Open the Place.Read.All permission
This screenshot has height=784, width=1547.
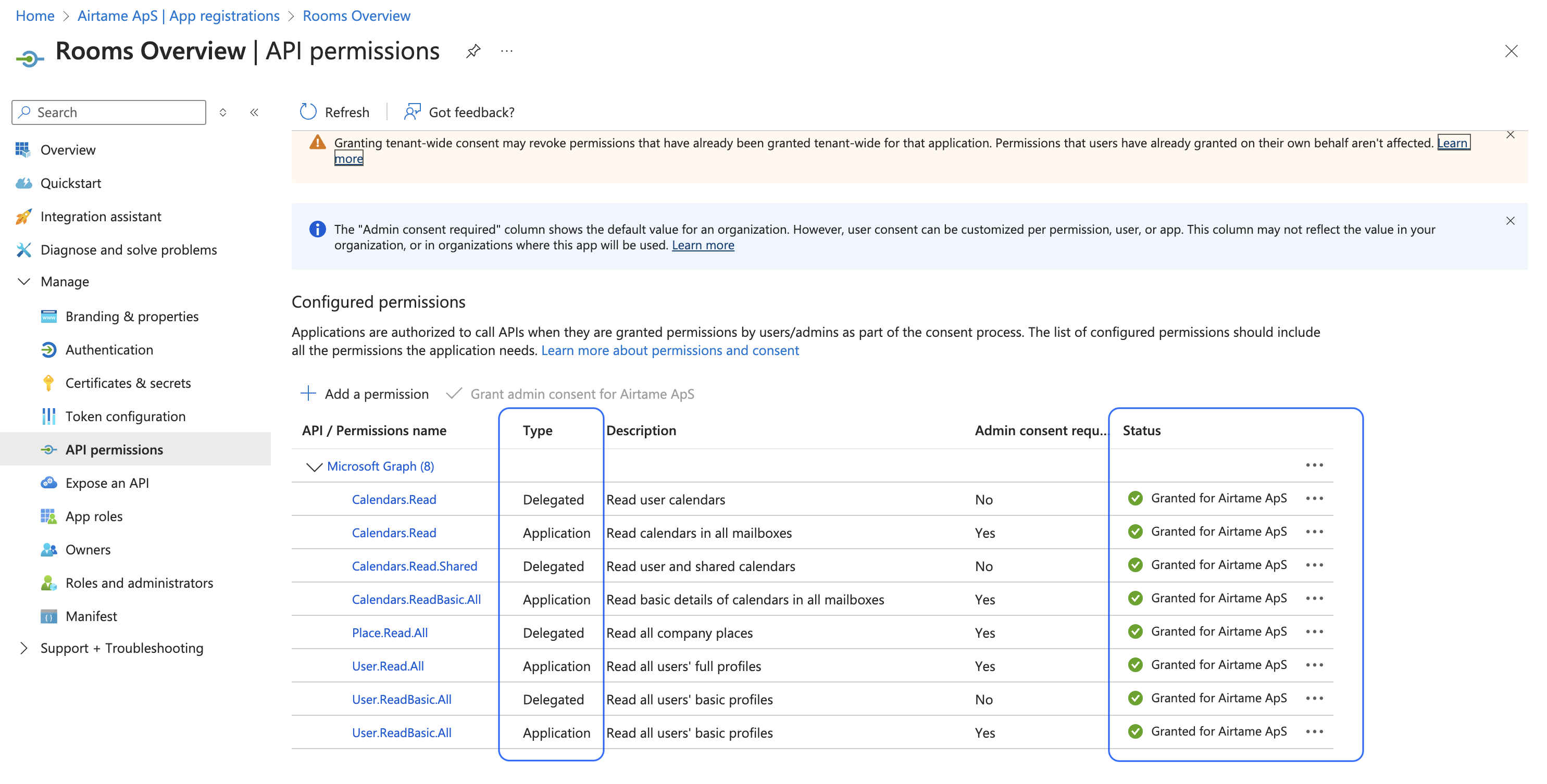coord(390,633)
